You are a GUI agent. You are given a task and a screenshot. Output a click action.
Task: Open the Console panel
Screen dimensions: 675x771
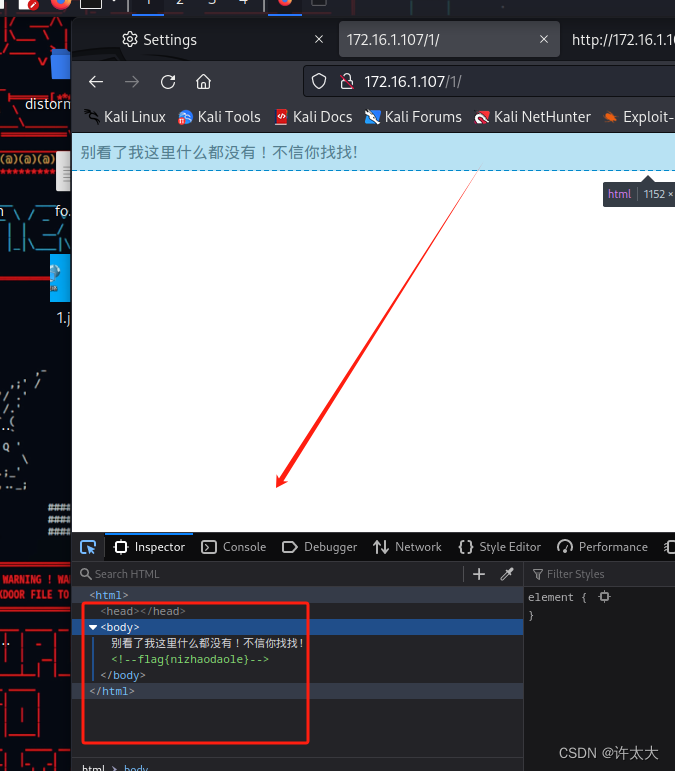234,547
